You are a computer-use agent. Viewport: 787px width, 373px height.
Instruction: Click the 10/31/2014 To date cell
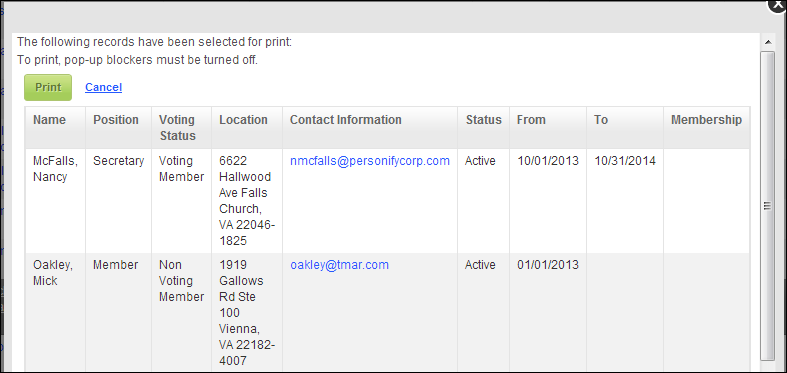[x=625, y=201]
